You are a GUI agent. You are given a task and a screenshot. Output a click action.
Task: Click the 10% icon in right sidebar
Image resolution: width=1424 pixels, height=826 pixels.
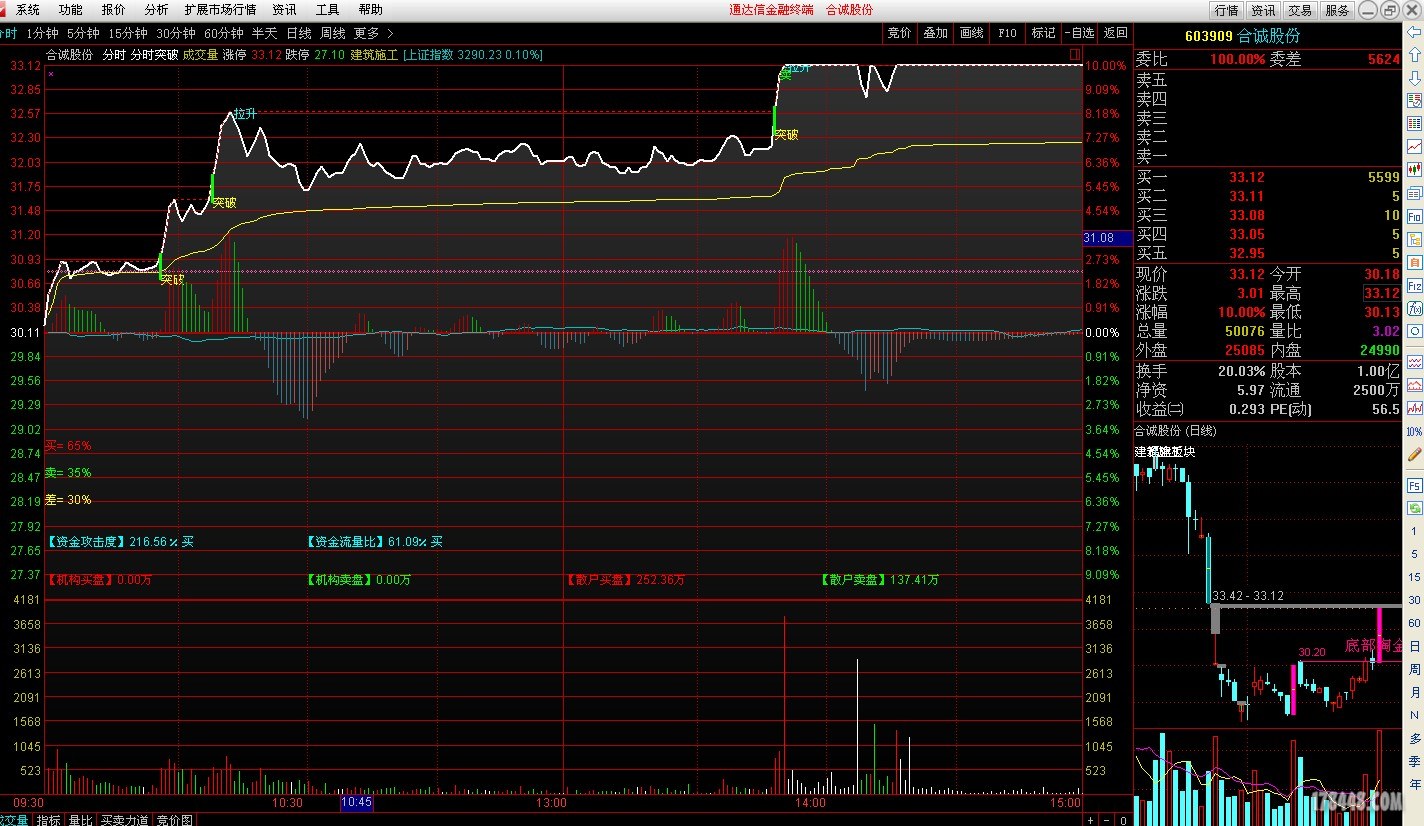tap(1414, 431)
